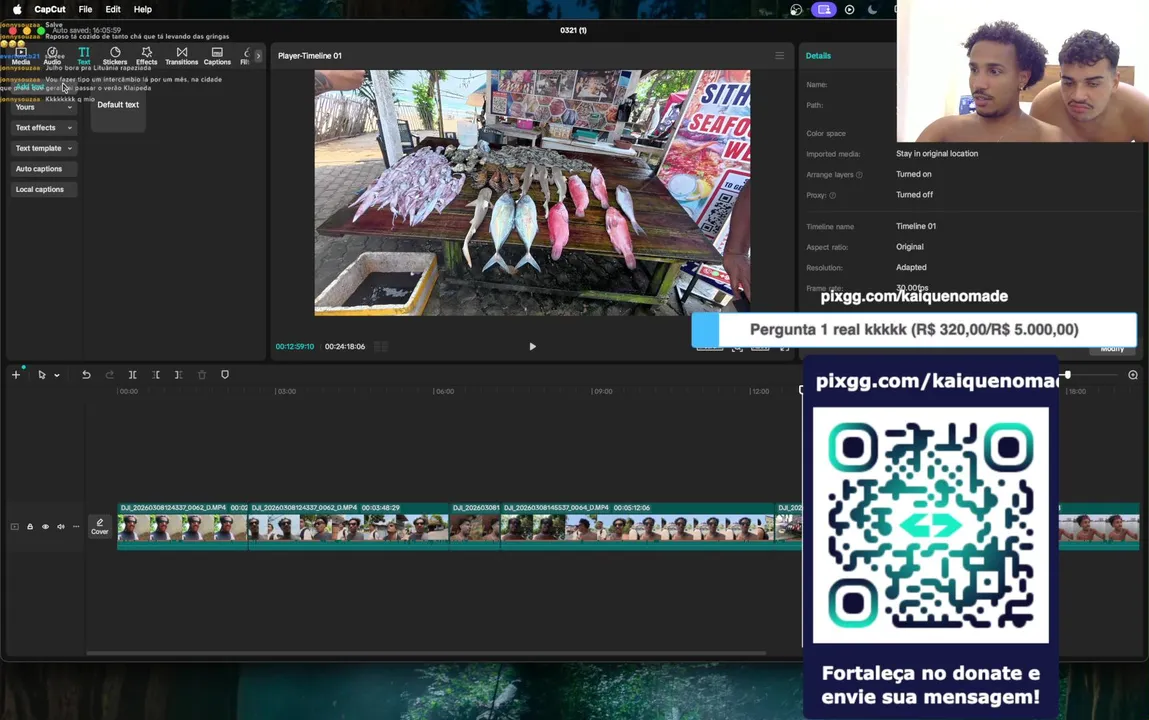Delete the selected clip with trash icon

tap(202, 374)
